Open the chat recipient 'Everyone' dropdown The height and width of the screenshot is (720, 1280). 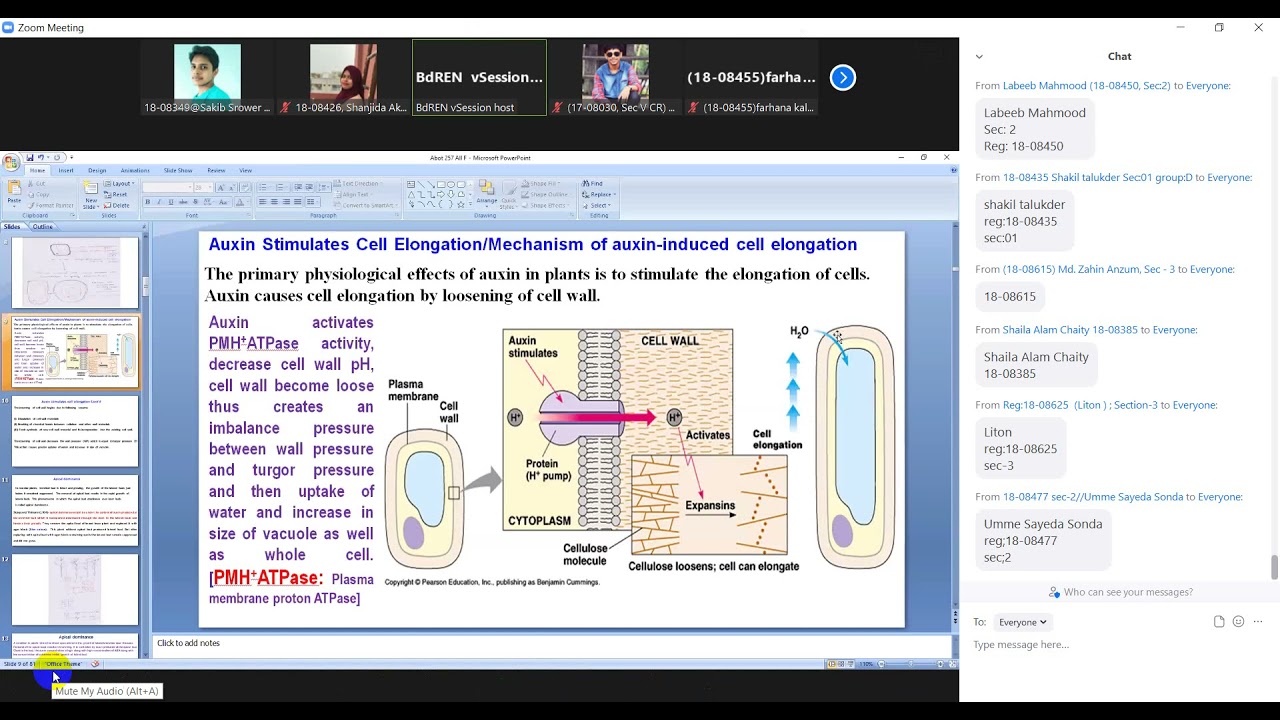click(x=1023, y=622)
